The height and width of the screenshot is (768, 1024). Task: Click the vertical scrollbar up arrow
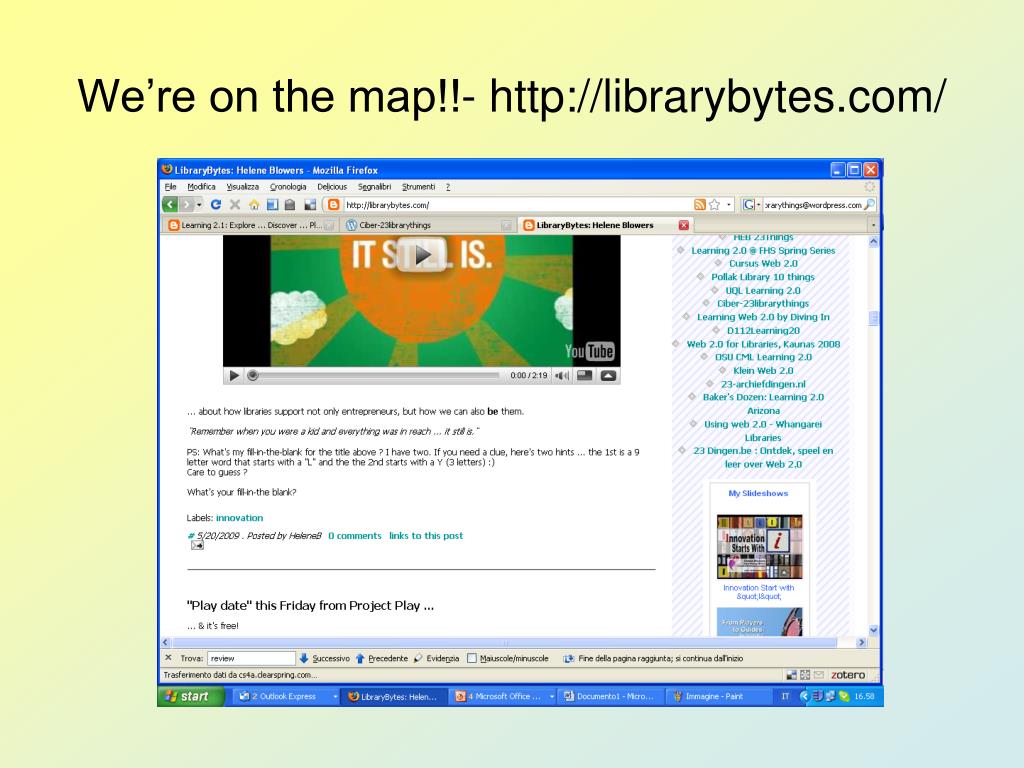pyautogui.click(x=874, y=242)
